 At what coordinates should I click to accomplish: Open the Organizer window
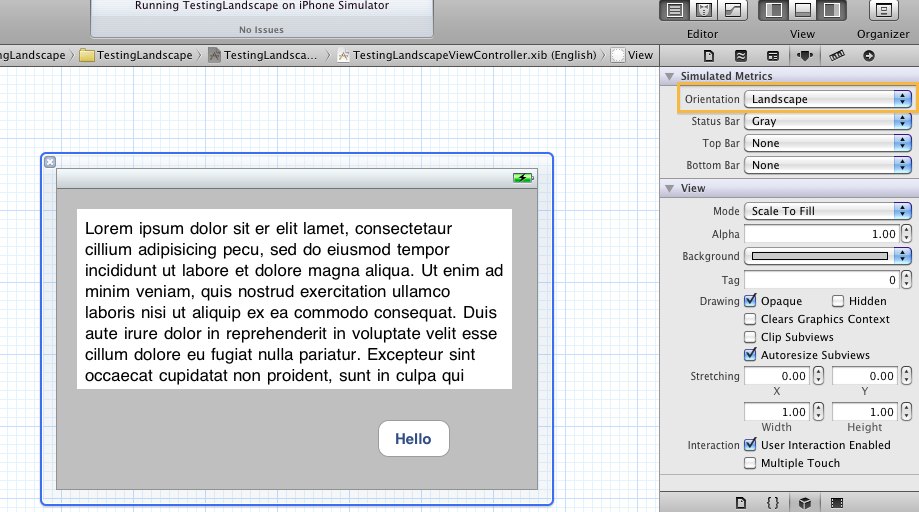point(883,10)
